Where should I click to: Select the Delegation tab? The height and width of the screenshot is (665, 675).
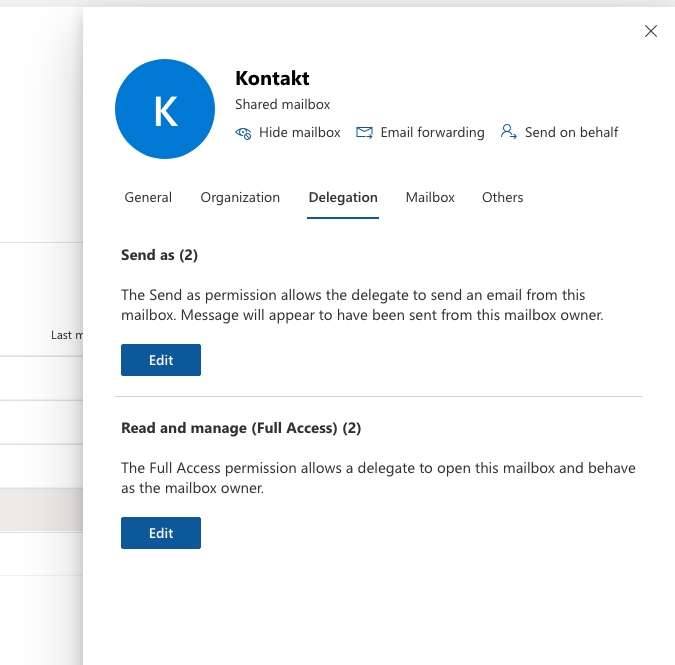(343, 198)
